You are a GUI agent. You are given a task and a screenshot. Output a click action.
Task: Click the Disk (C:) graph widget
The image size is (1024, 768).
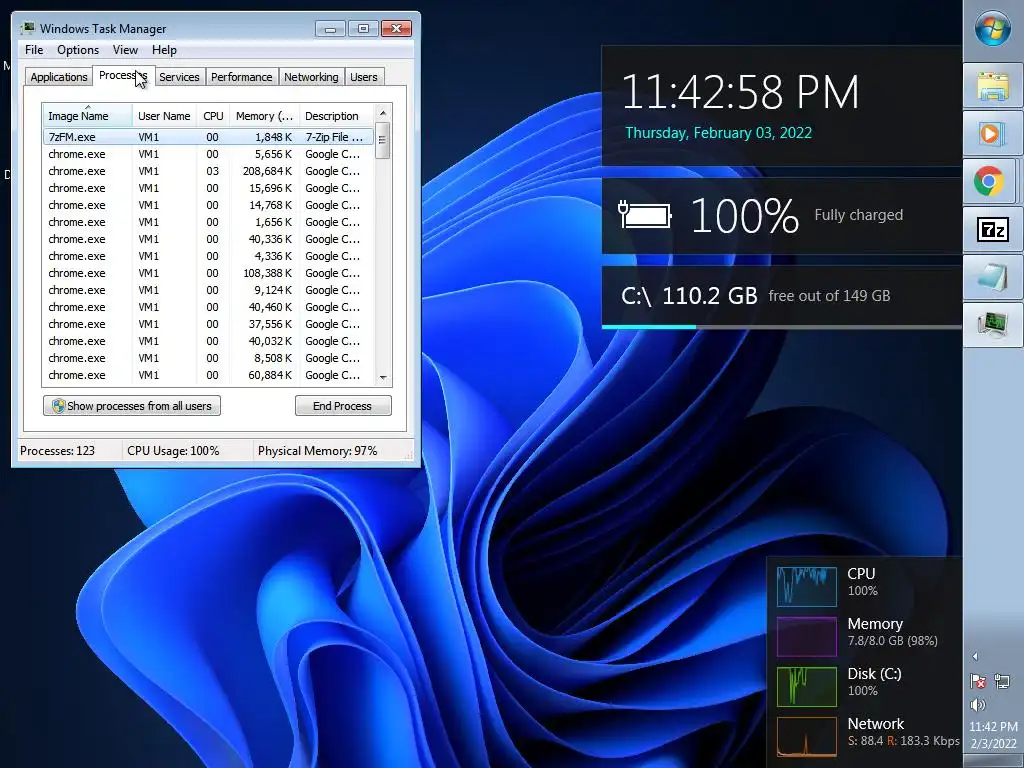[807, 686]
